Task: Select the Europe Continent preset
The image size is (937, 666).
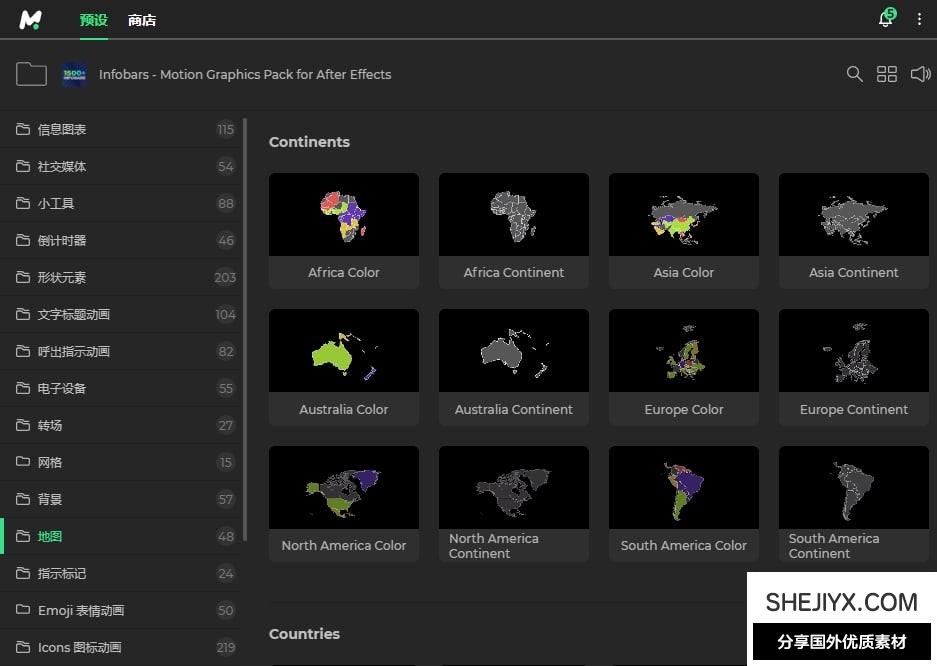Action: point(854,351)
